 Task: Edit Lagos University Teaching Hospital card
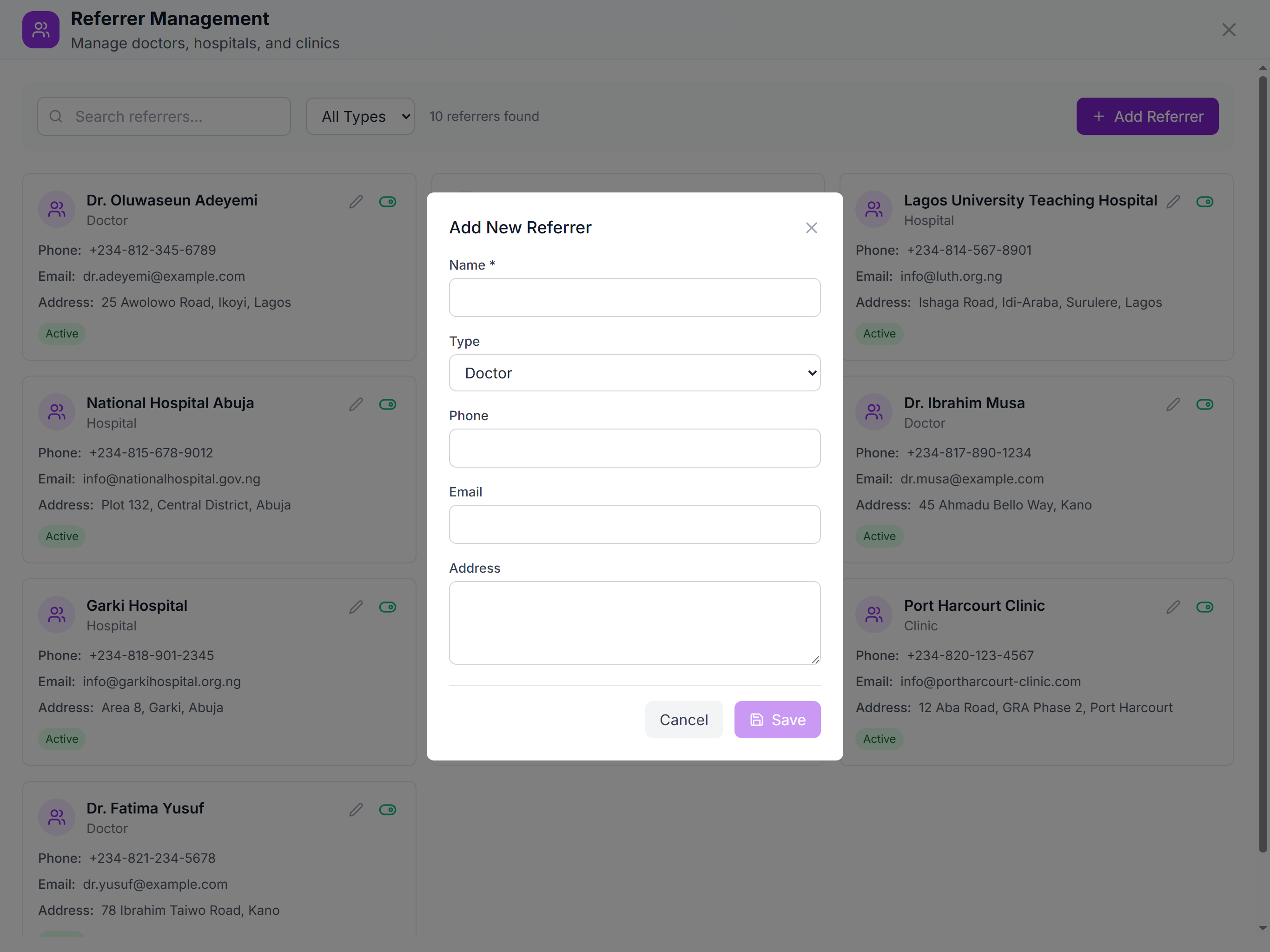(1173, 202)
